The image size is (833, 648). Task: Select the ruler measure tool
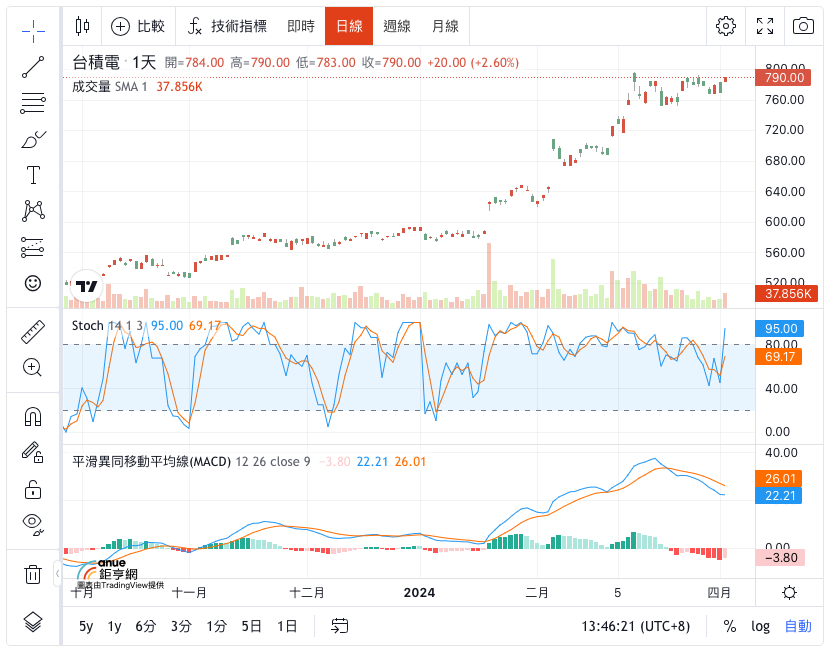click(33, 332)
